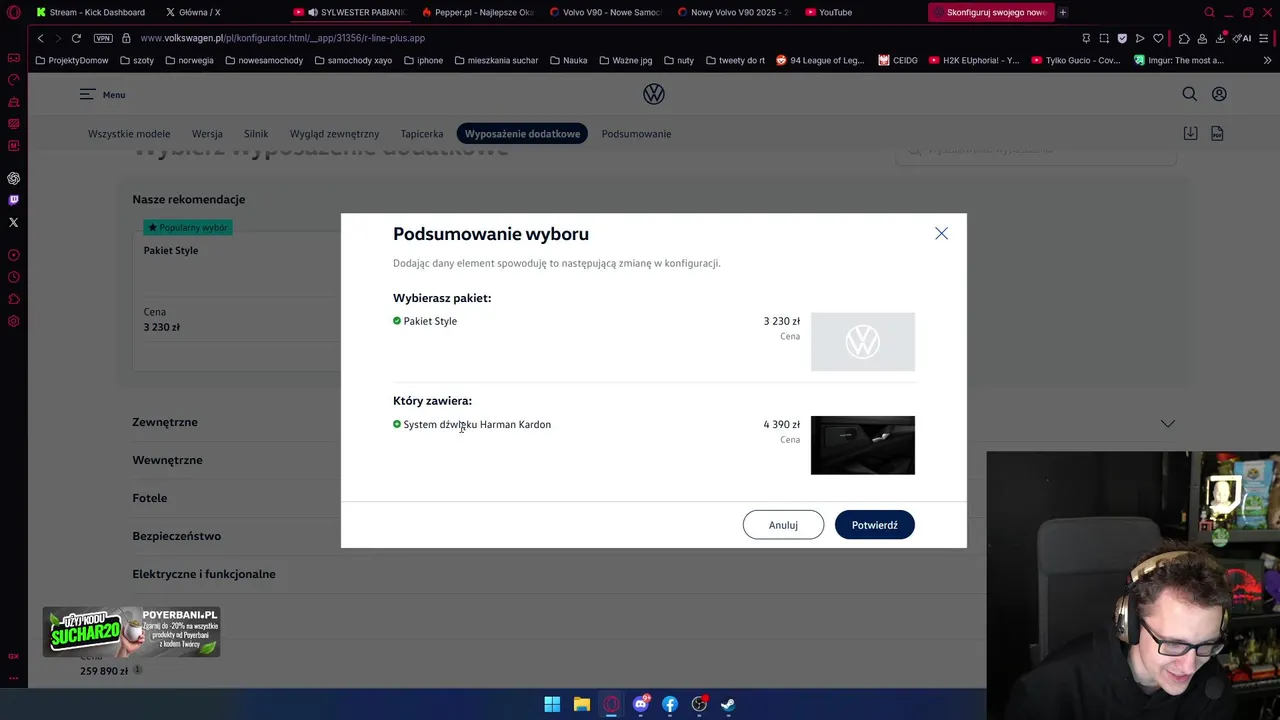Open Twitch in the Opera sidebar

coord(13,200)
